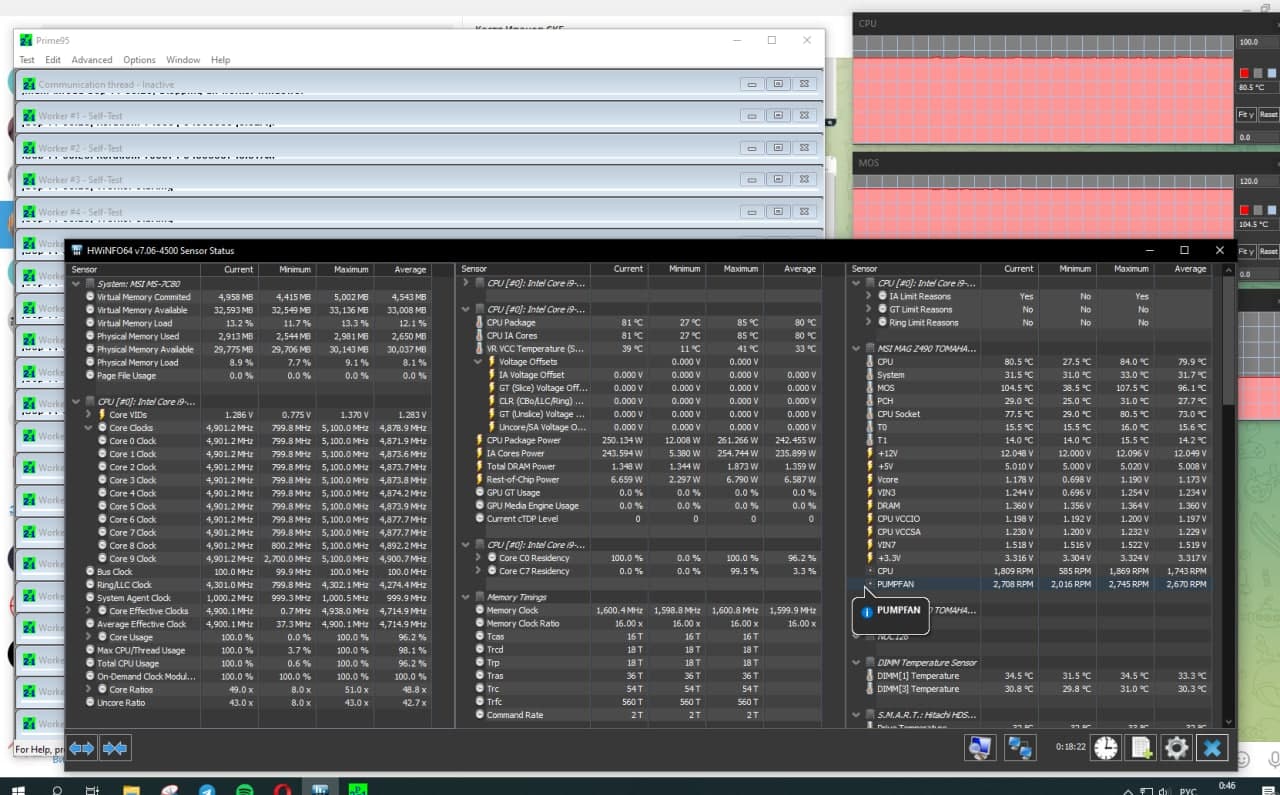Image resolution: width=1280 pixels, height=795 pixels.
Task: Click the 120.0 maximum field in MOS graph
Action: 1258,182
